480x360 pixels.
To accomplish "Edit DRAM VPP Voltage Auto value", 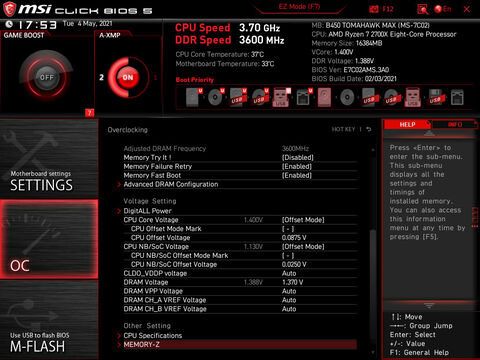I will pos(289,291).
